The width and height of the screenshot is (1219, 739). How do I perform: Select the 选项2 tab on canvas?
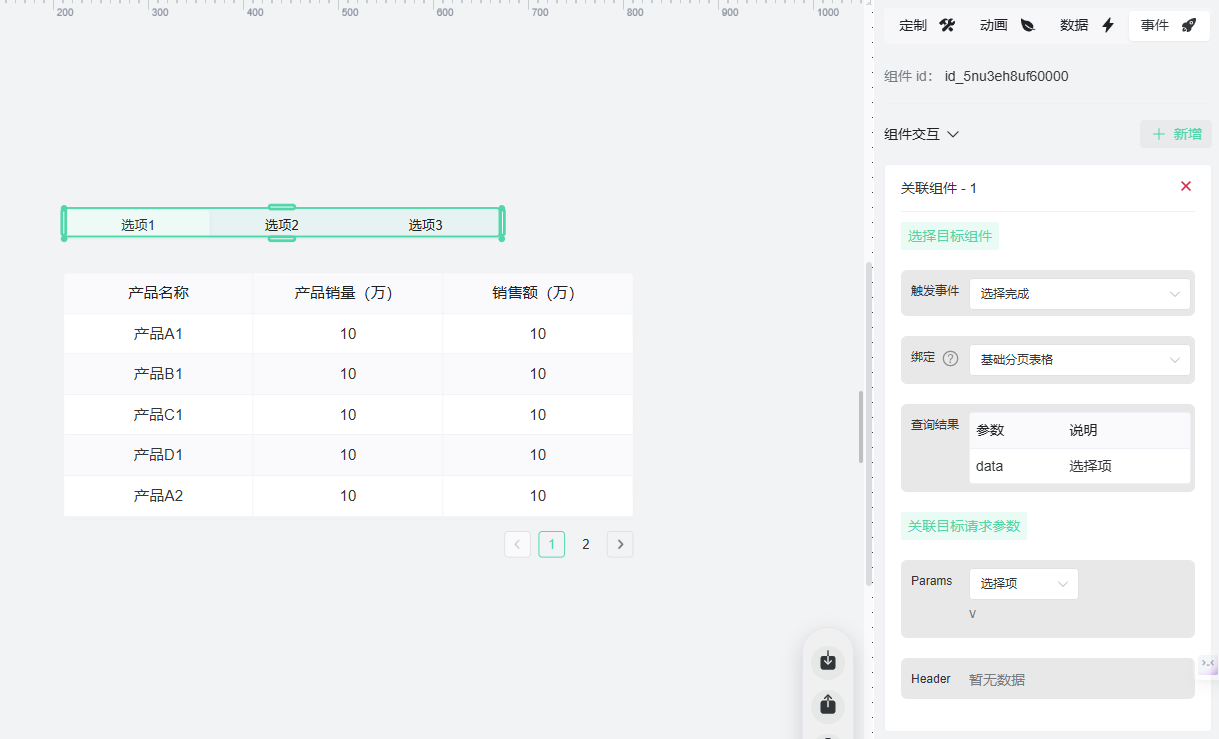pyautogui.click(x=282, y=225)
